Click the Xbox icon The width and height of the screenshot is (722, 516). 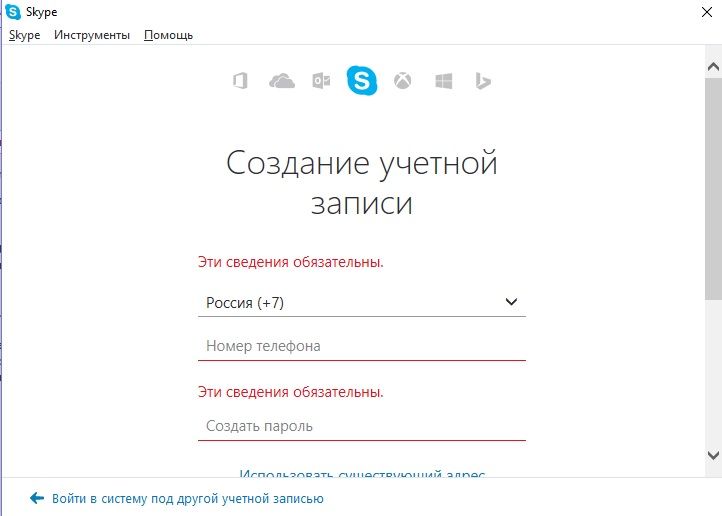click(x=402, y=81)
